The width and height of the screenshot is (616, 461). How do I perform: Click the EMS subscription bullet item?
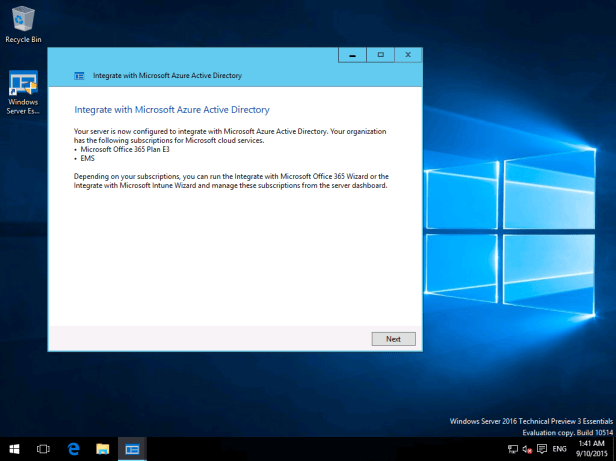point(86,158)
